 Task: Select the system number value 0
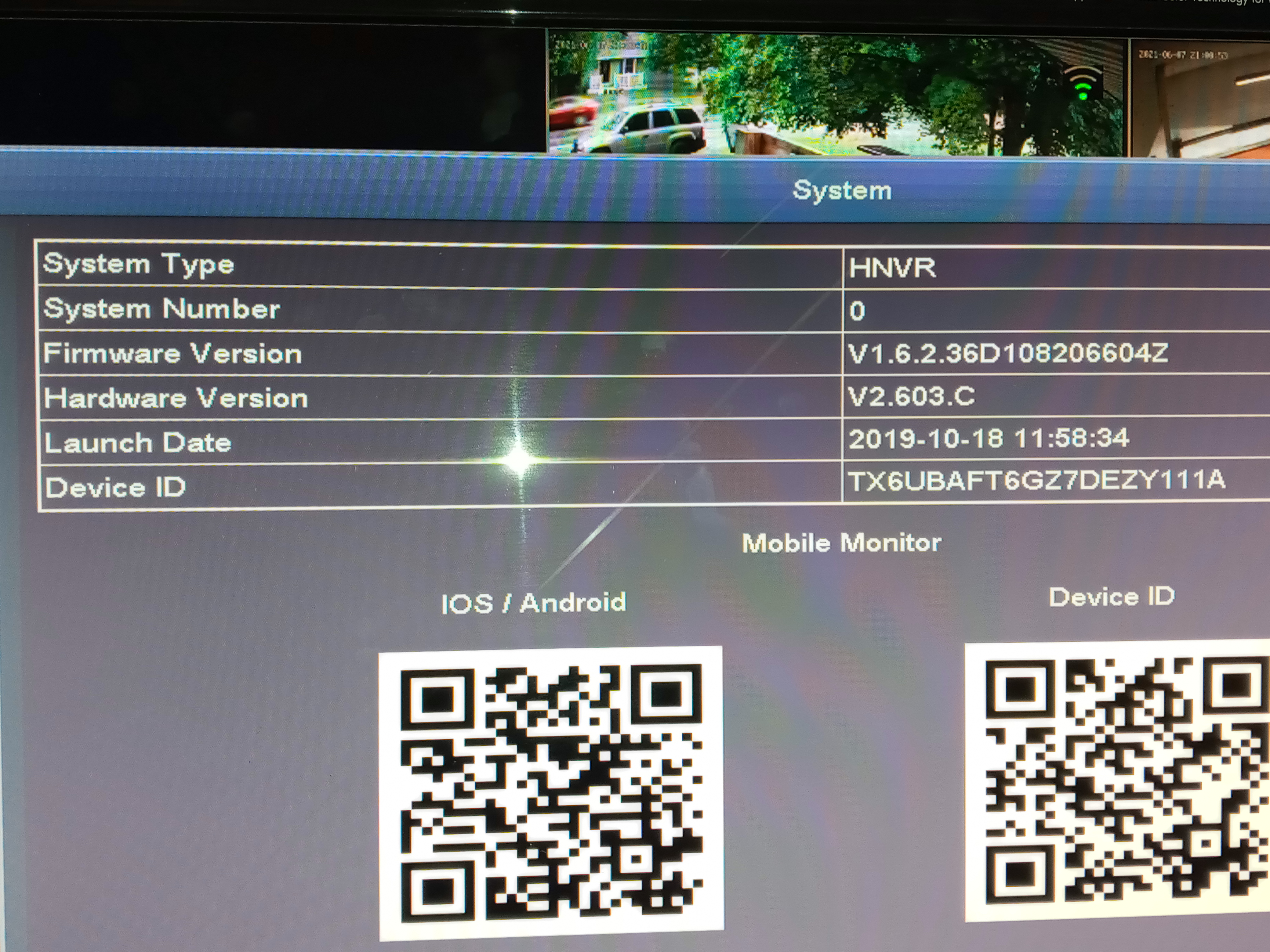[x=857, y=312]
